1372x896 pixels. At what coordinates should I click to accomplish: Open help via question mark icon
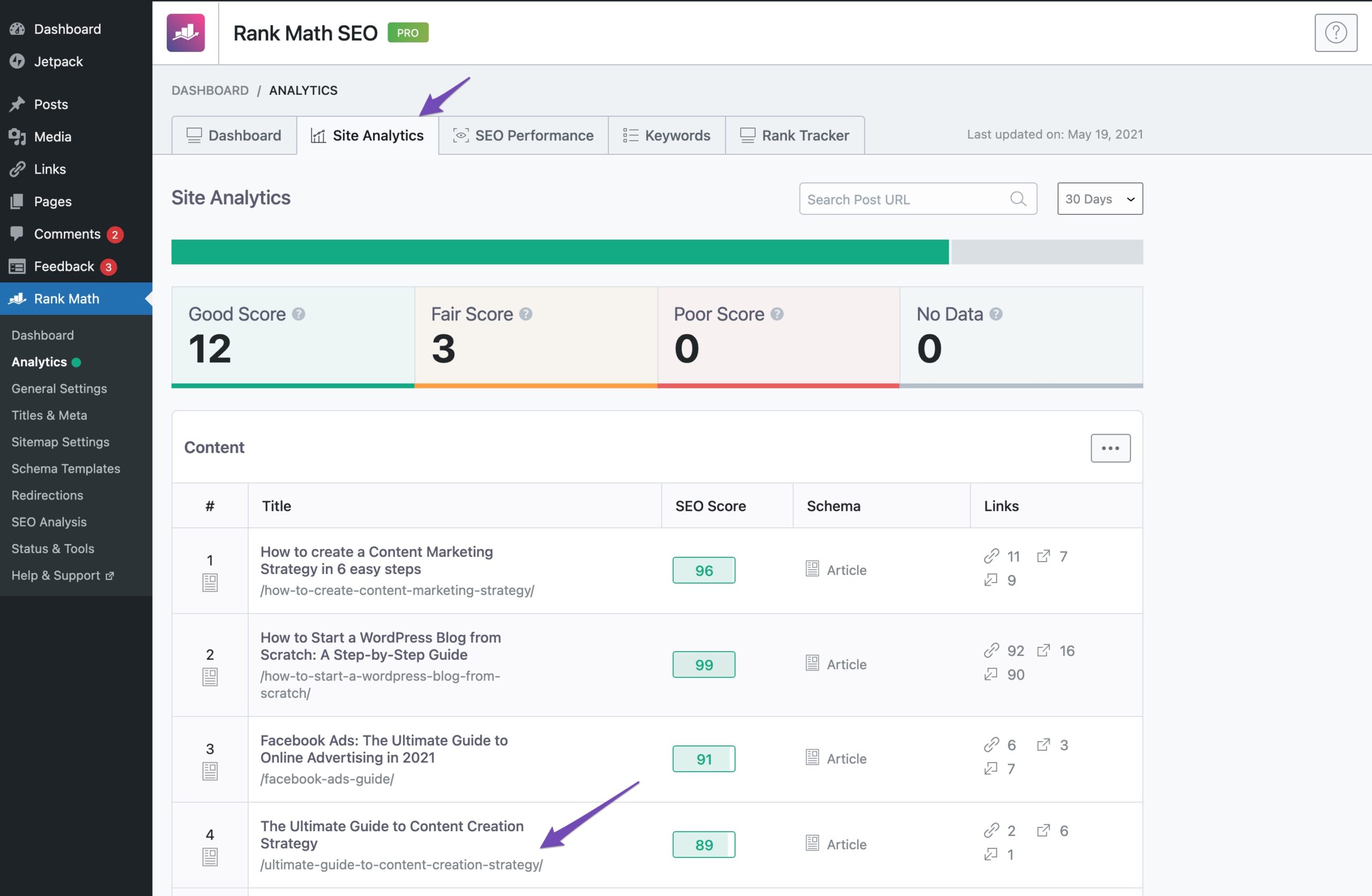[x=1335, y=33]
